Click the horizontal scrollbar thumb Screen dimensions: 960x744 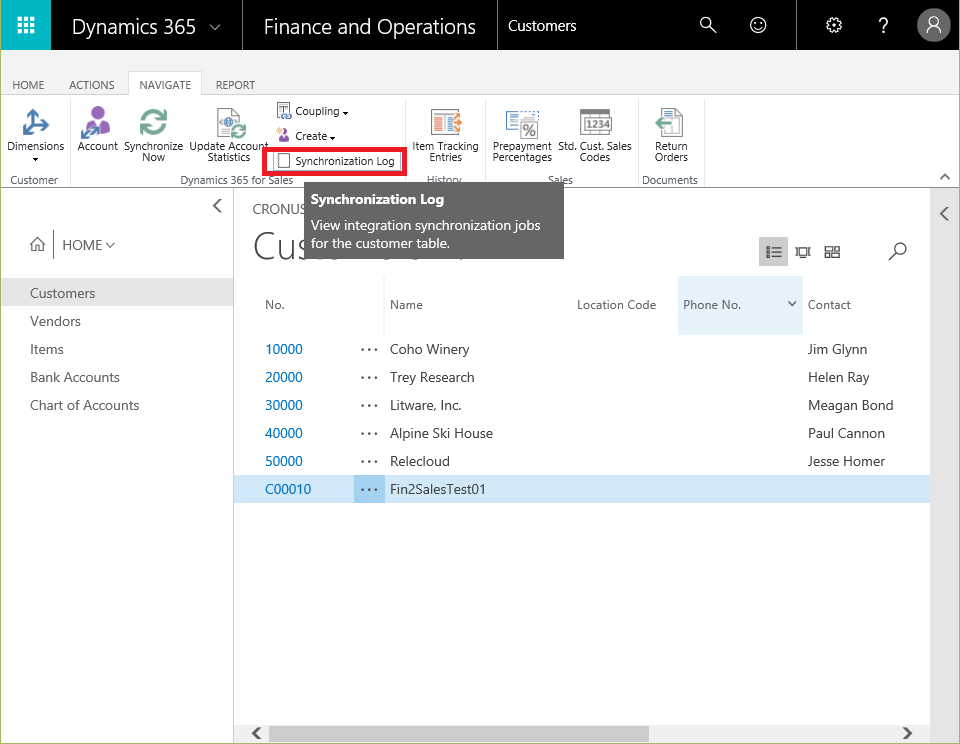tap(459, 734)
